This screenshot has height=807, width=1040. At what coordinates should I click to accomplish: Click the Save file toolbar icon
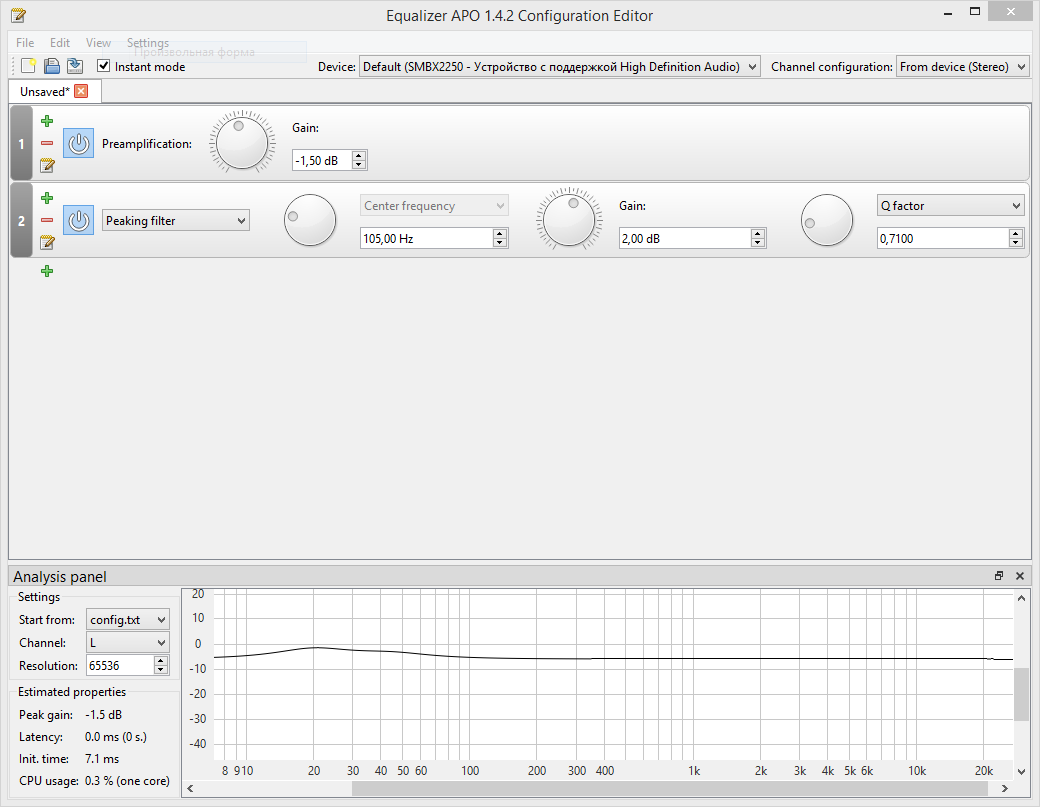pos(75,66)
